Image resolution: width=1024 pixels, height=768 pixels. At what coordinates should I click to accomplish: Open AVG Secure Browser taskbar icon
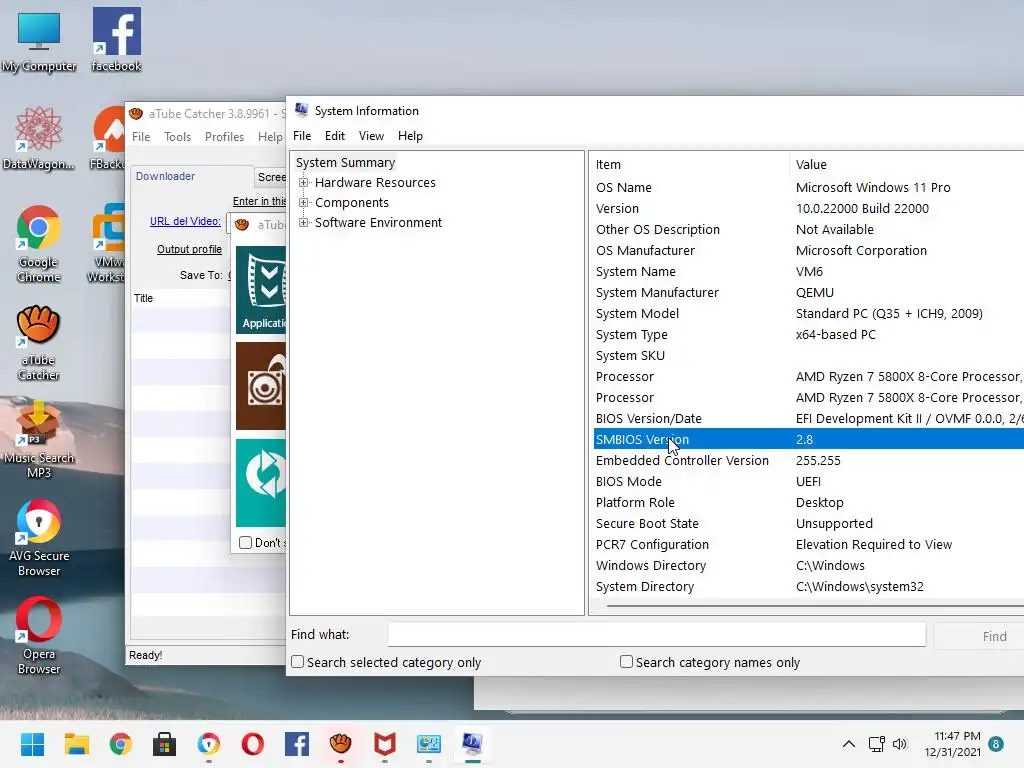(x=208, y=744)
